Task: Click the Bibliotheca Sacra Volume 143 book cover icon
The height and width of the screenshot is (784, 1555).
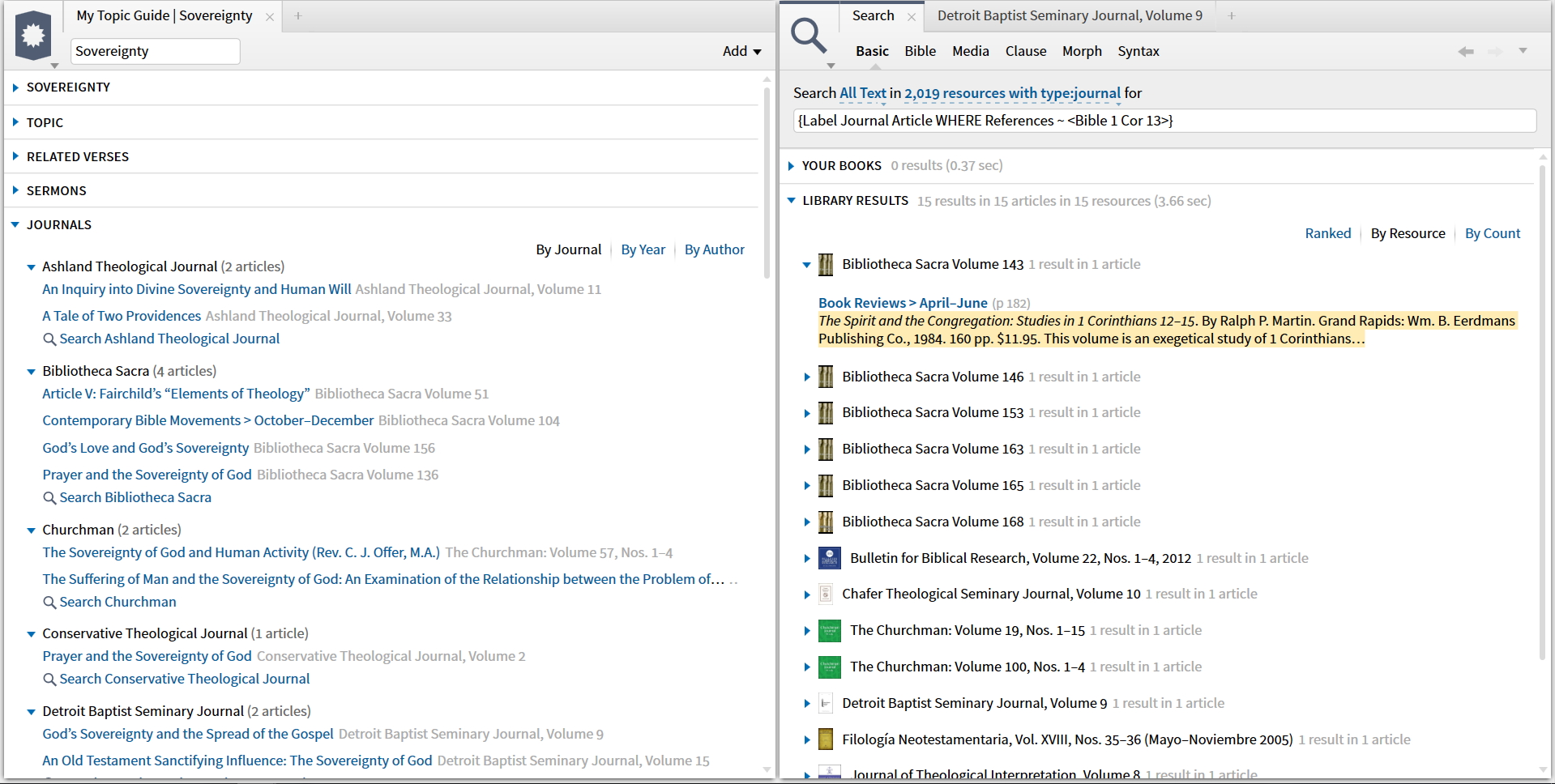Action: tap(826, 265)
